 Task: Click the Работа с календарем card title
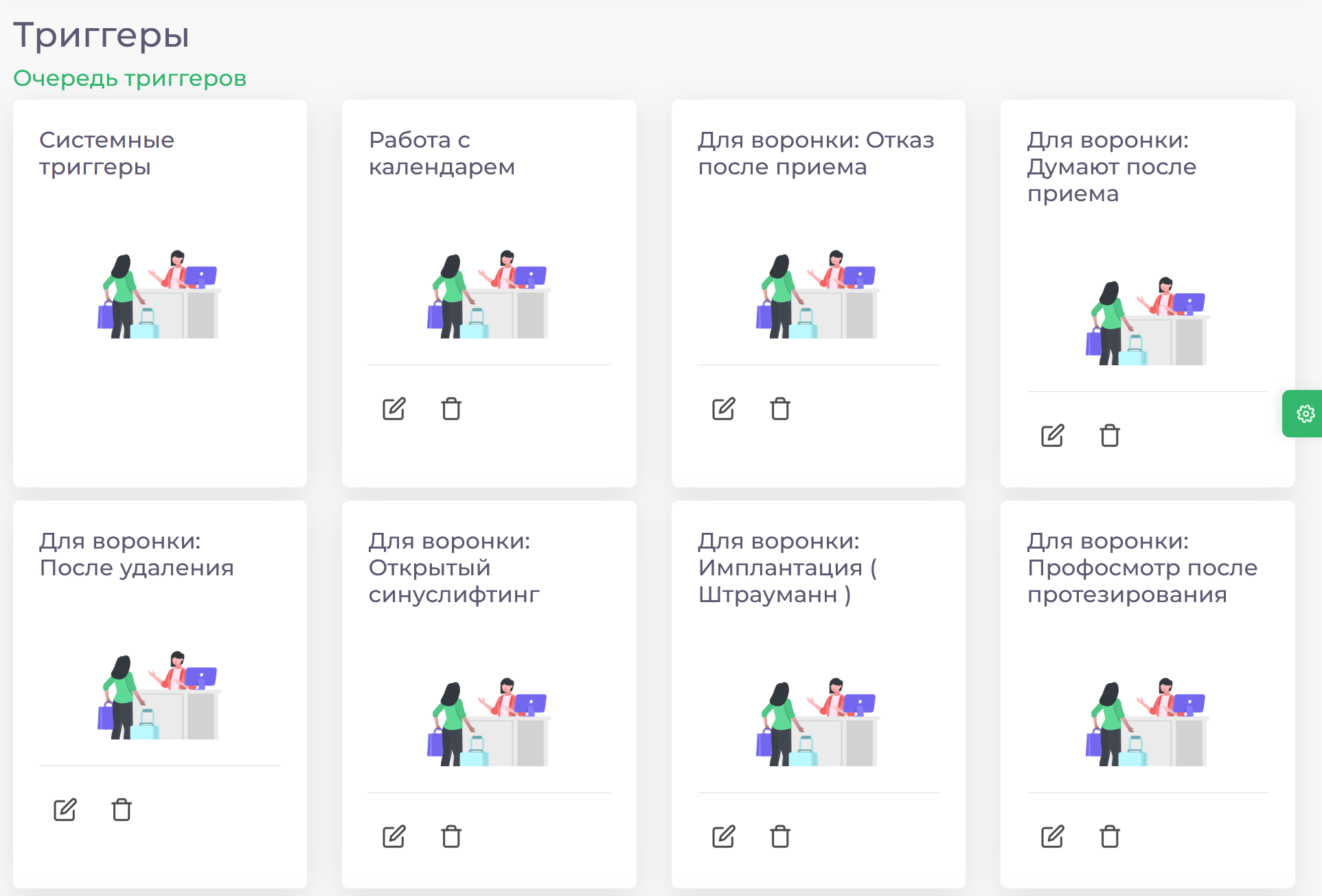click(442, 153)
